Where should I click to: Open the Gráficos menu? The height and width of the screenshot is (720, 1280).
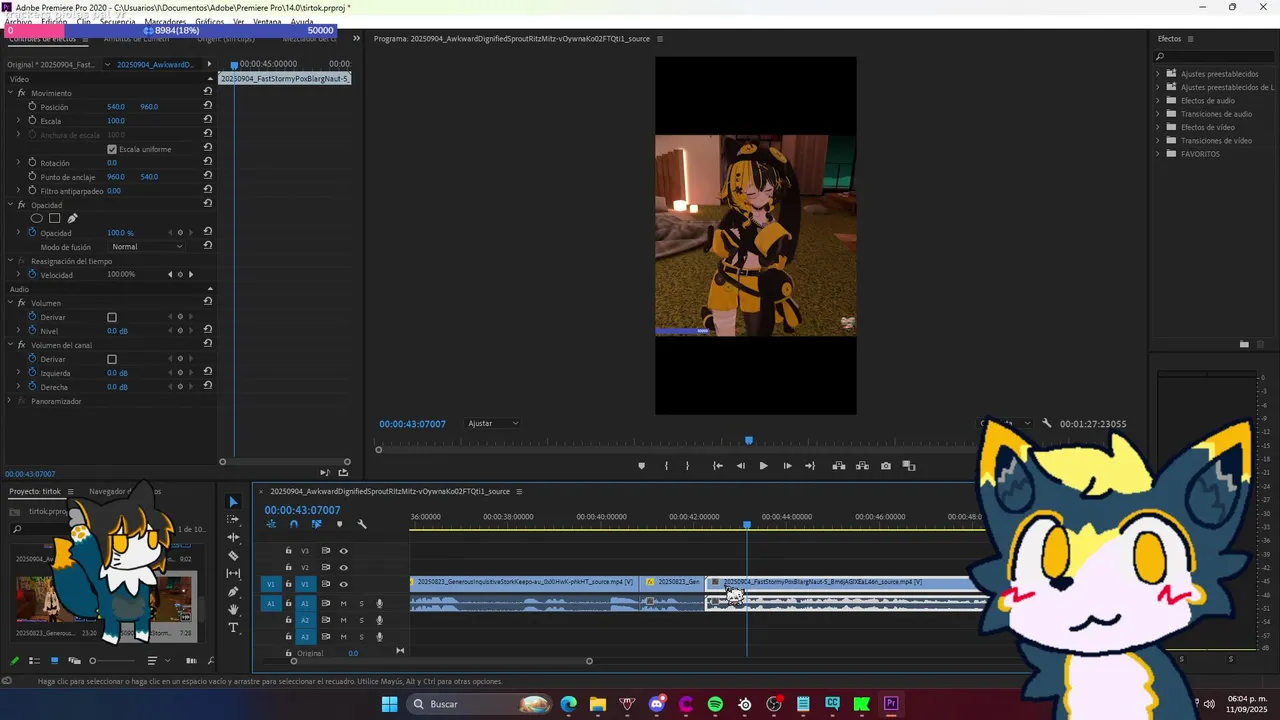coord(209,21)
